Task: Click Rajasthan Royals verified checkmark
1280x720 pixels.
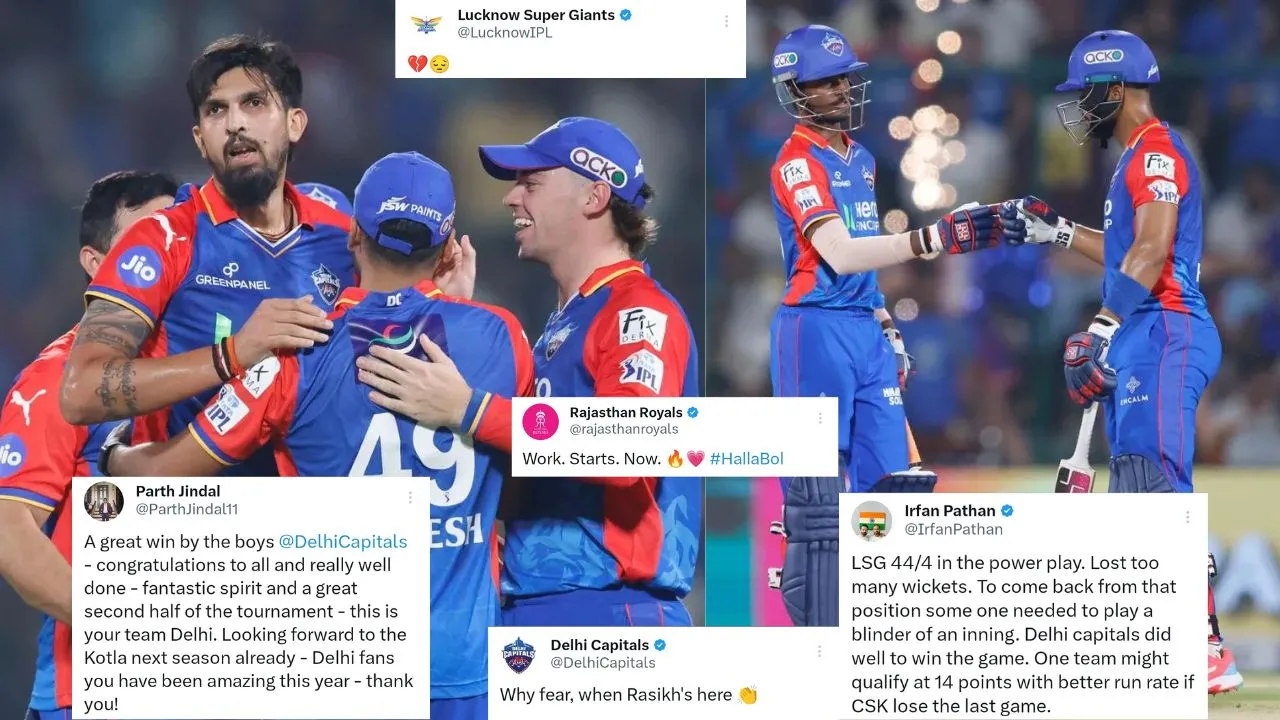Action: [x=692, y=412]
